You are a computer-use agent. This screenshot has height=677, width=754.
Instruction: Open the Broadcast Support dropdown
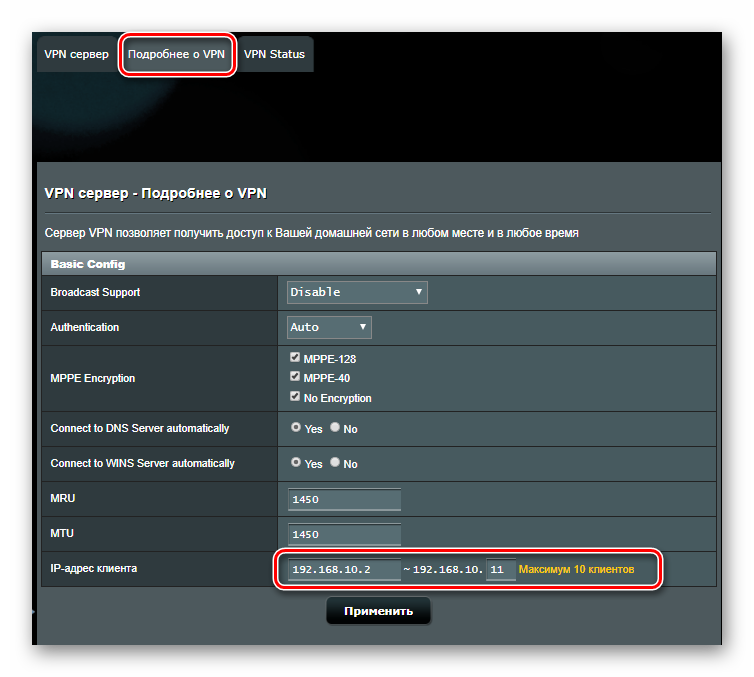point(357,292)
